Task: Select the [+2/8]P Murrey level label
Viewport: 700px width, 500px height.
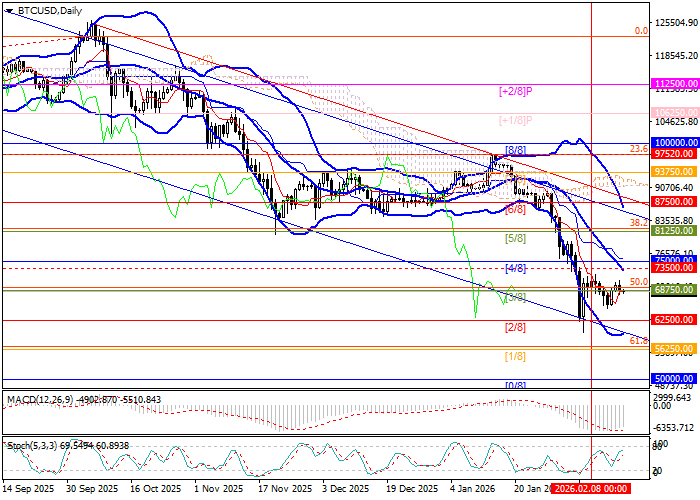Action: point(514,91)
